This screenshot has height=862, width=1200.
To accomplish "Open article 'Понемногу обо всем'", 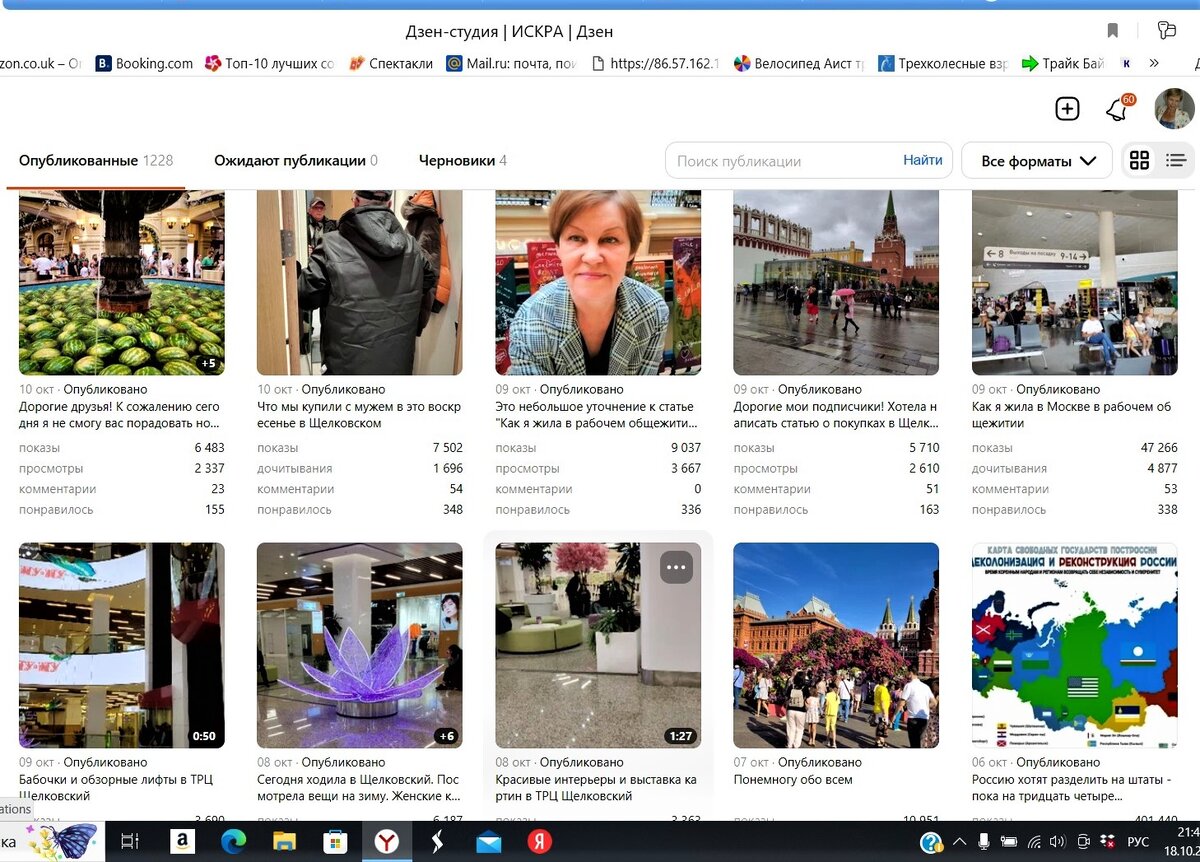I will (793, 779).
